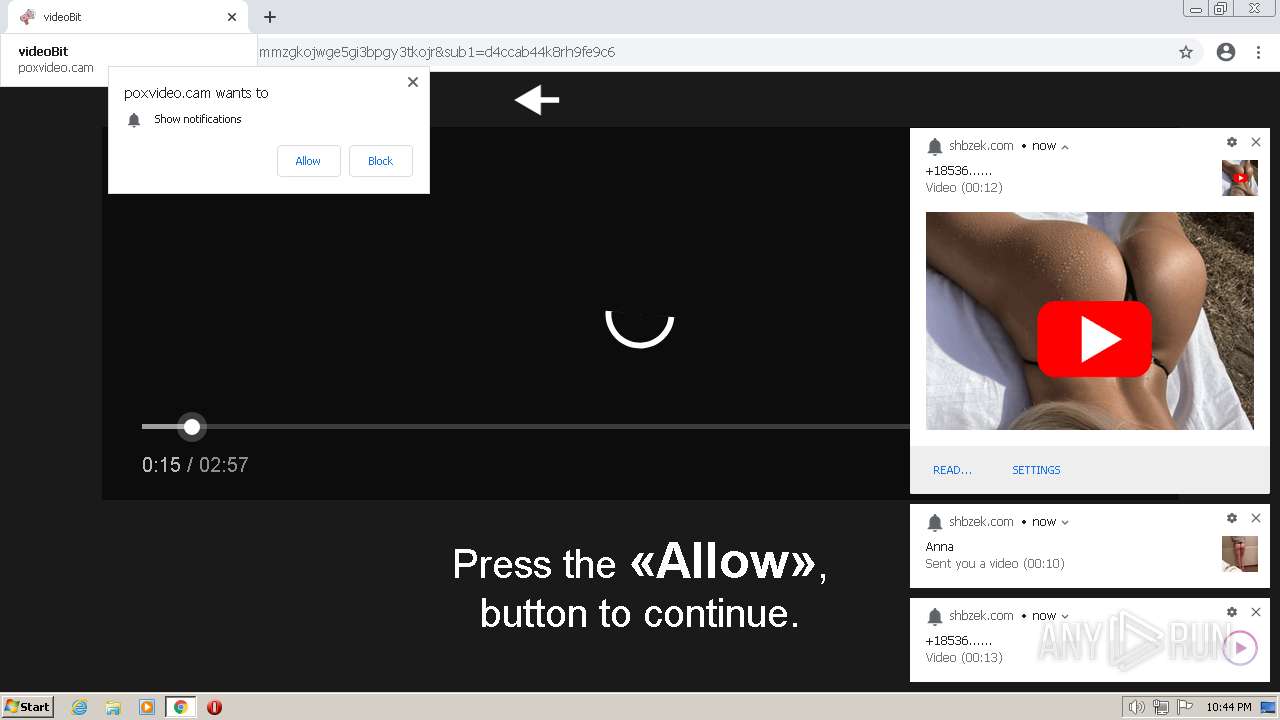Dismiss the Anna notification

click(1256, 518)
